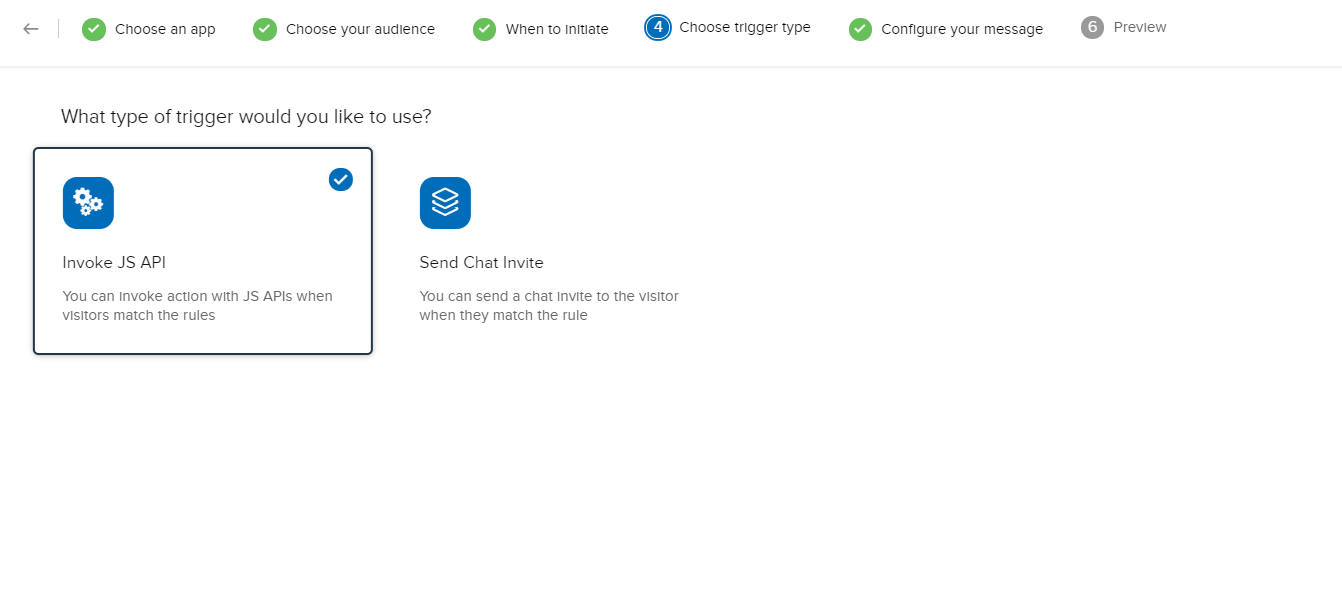Go back with the left arrow
This screenshot has width=1342, height=611.
click(31, 29)
